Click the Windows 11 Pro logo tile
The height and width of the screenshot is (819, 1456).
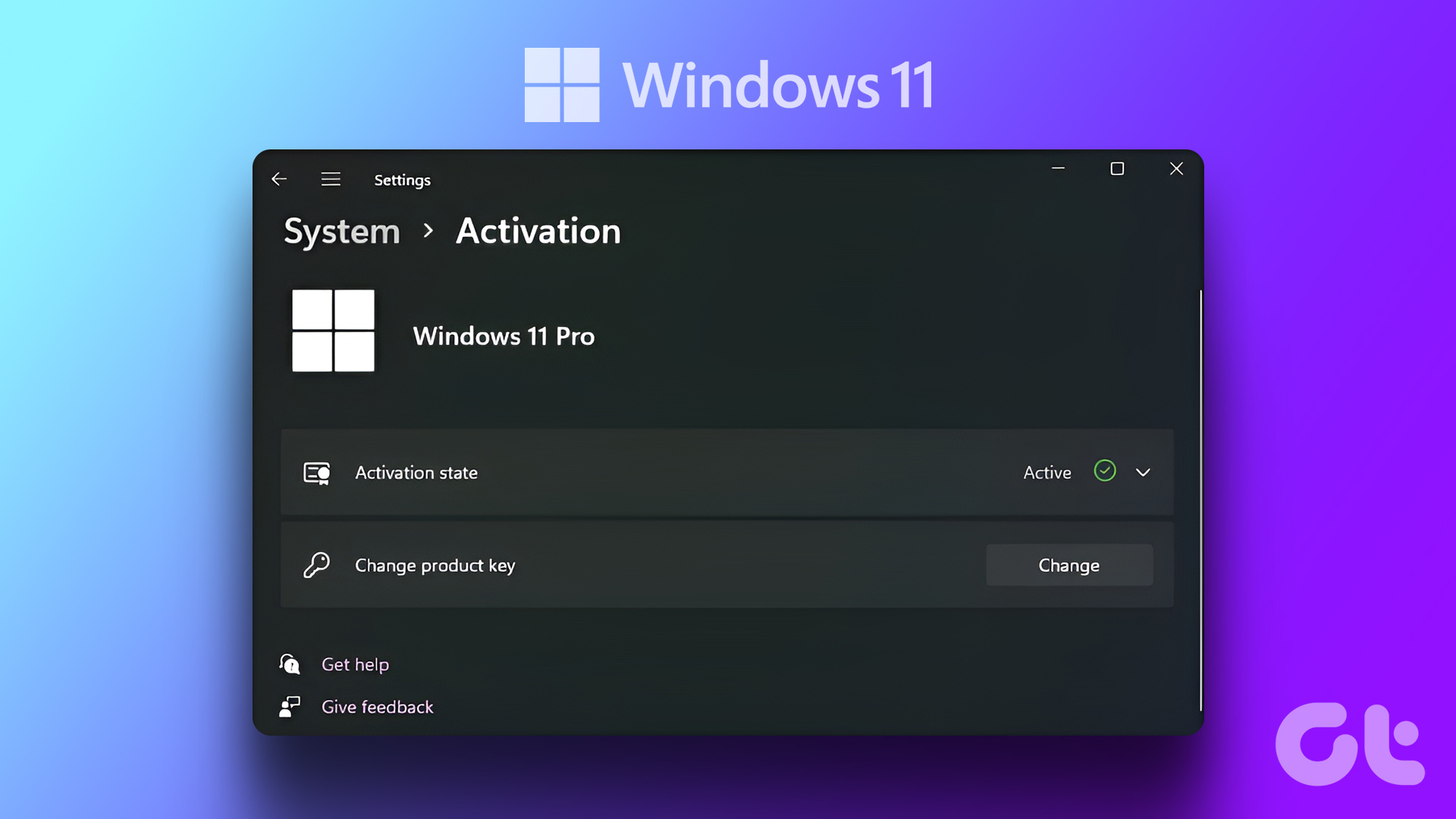(334, 331)
